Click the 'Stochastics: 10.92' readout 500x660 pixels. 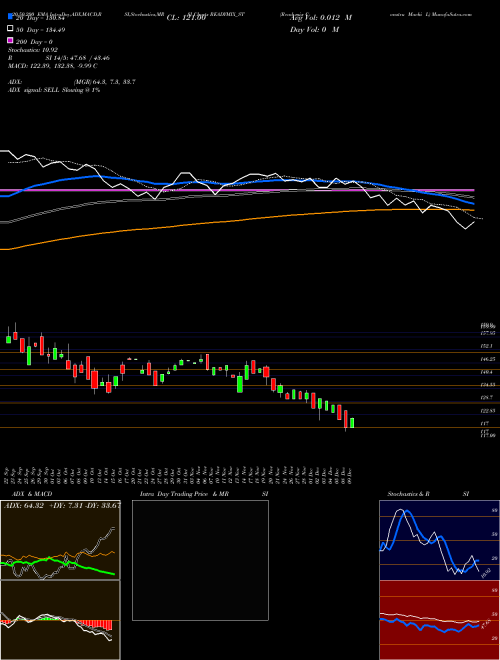click(x=33, y=50)
